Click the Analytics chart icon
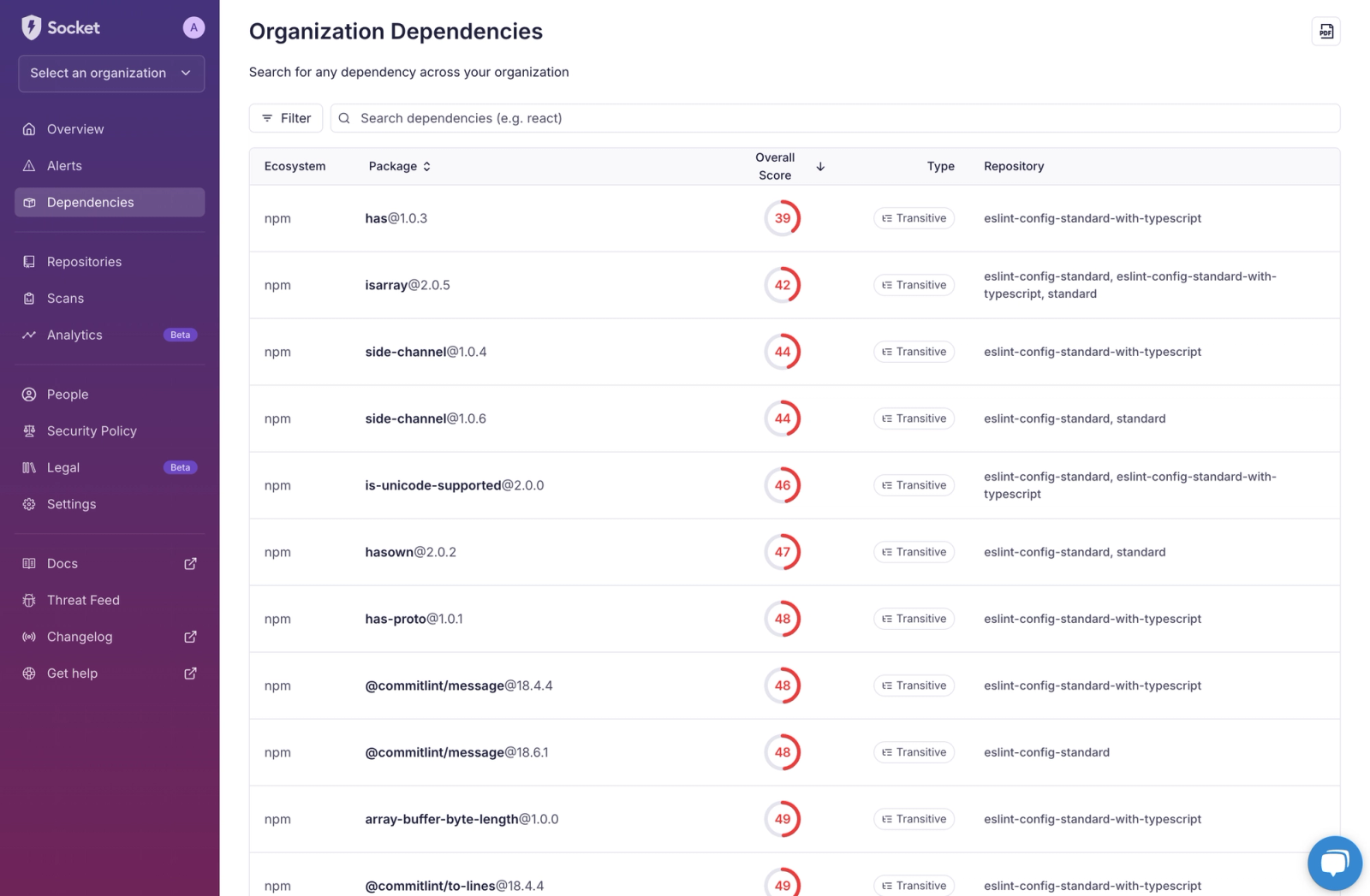The height and width of the screenshot is (896, 1370). tap(29, 335)
